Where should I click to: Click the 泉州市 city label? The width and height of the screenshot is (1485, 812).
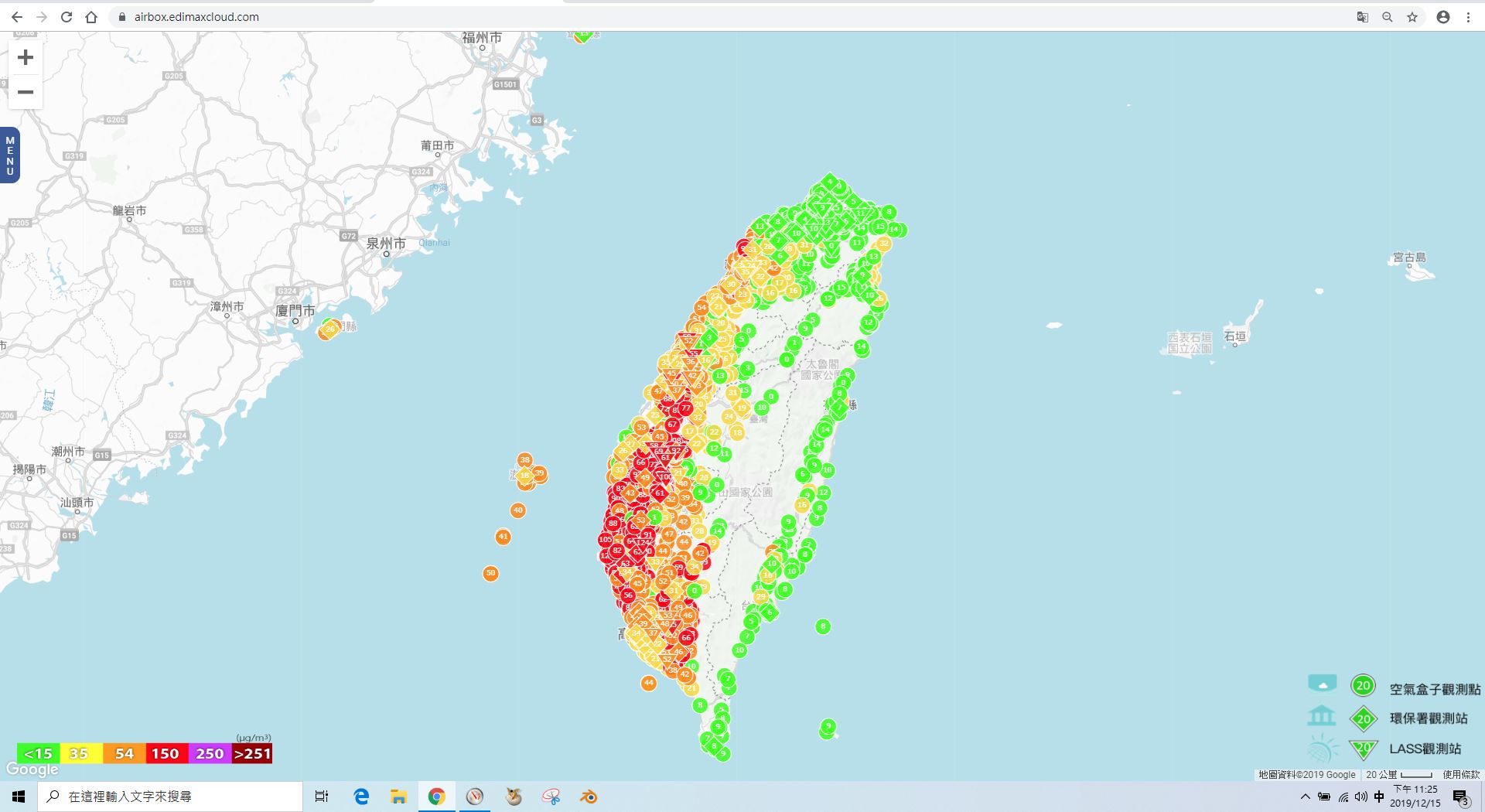[386, 244]
